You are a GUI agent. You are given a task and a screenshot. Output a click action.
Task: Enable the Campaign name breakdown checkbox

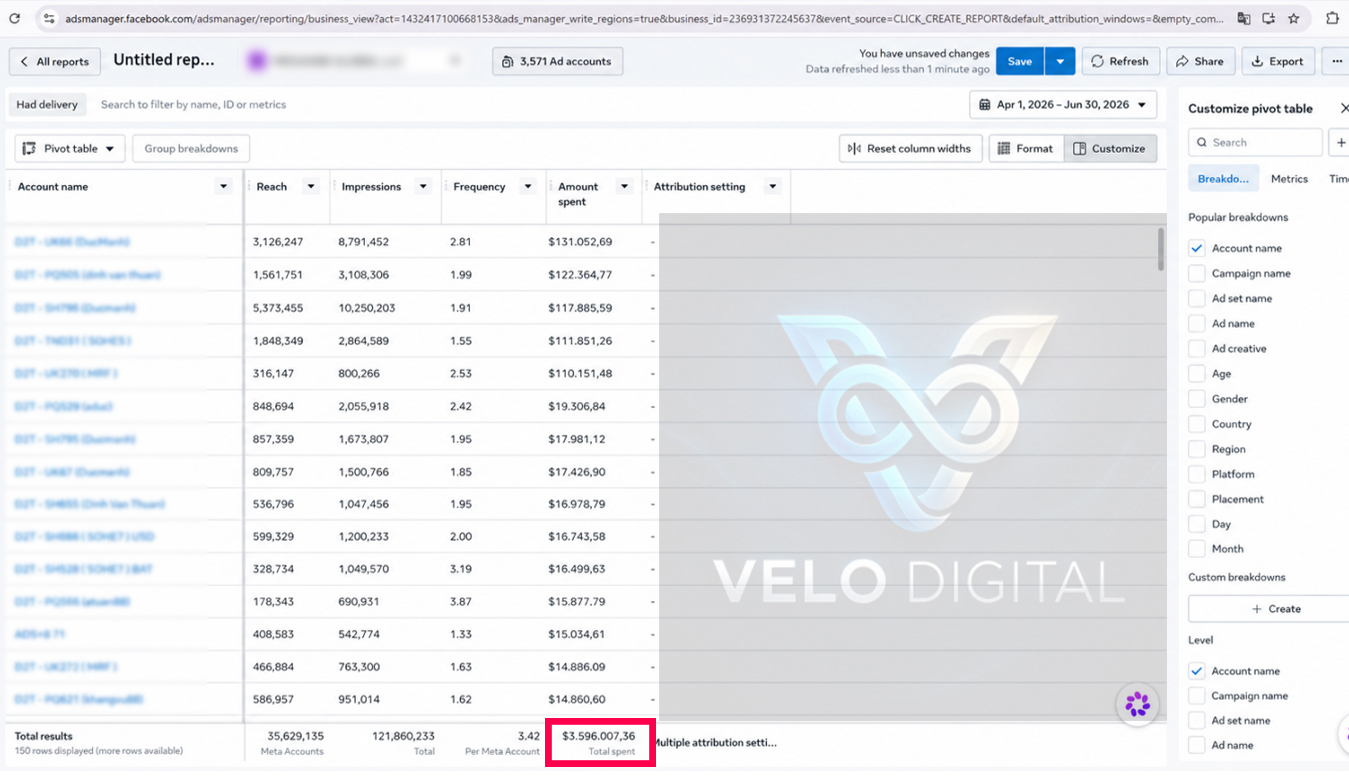(1197, 273)
